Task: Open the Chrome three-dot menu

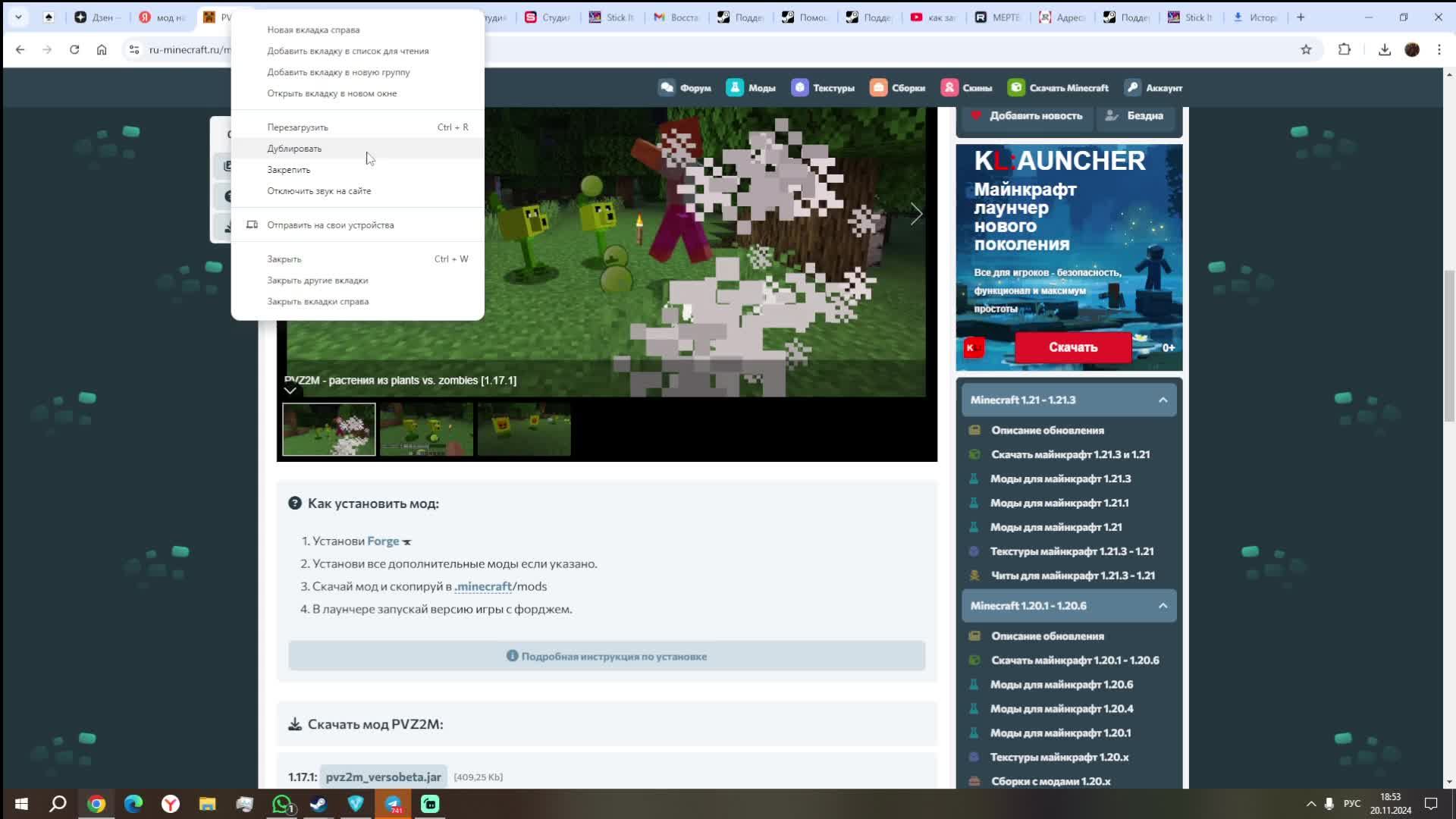Action: 1439,50
